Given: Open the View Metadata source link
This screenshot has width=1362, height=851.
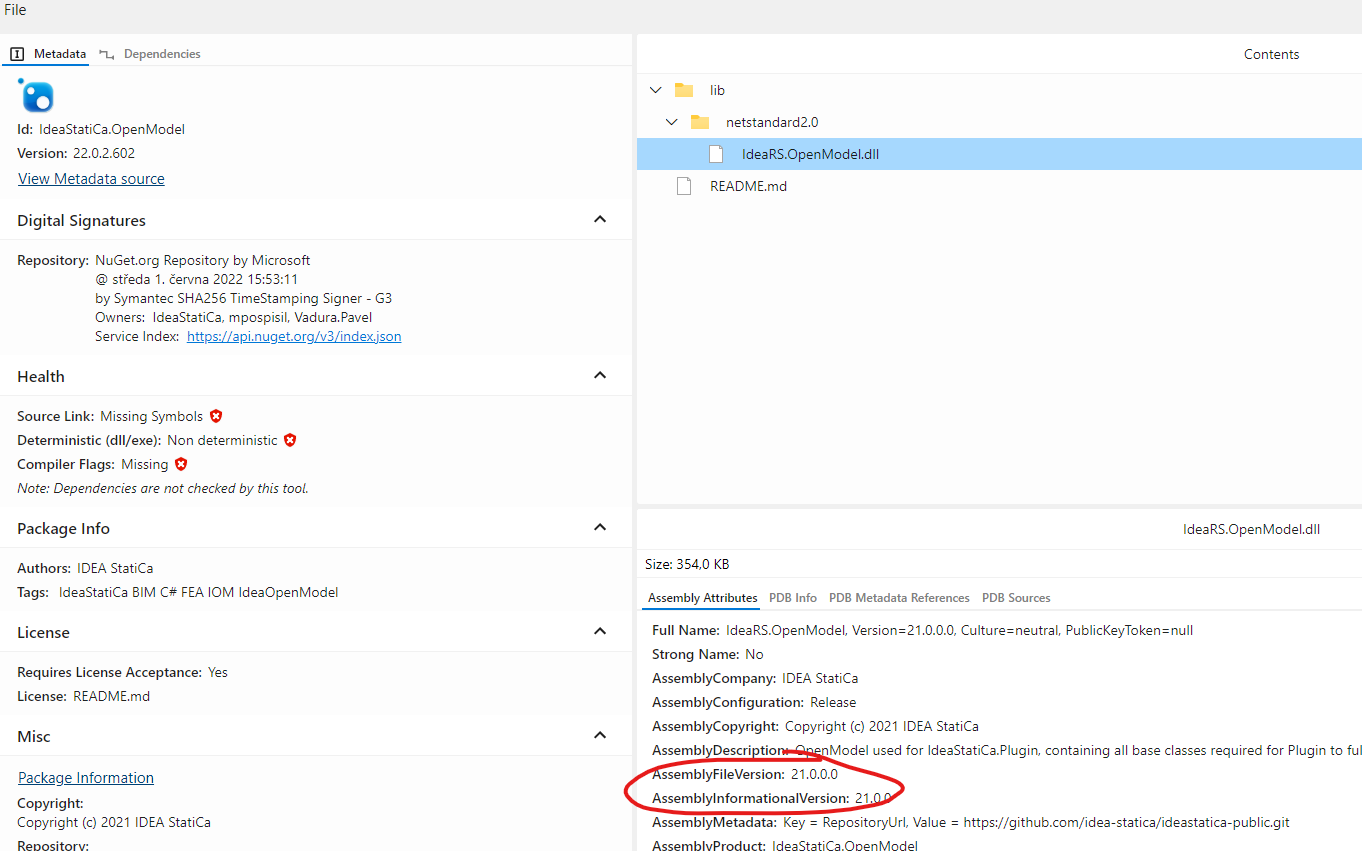Looking at the screenshot, I should [x=91, y=178].
